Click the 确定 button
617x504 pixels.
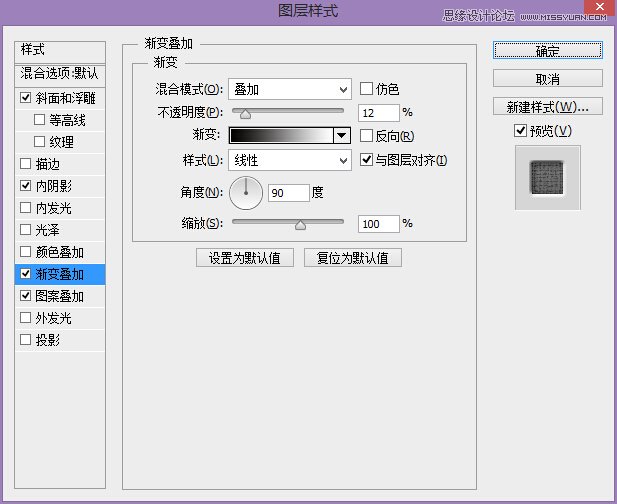pyautogui.click(x=548, y=51)
